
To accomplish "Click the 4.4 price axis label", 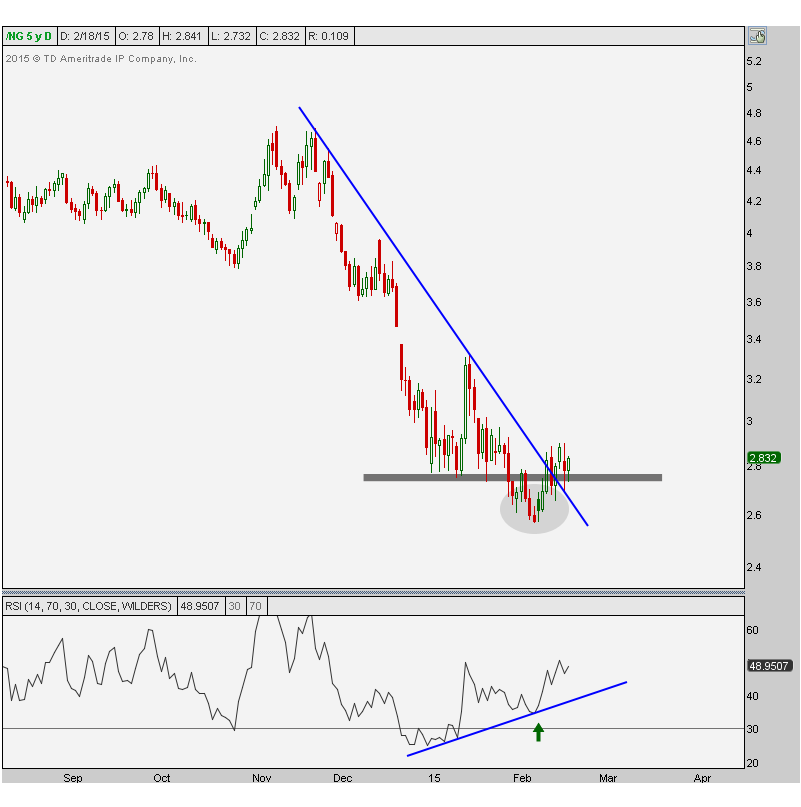I will [754, 170].
